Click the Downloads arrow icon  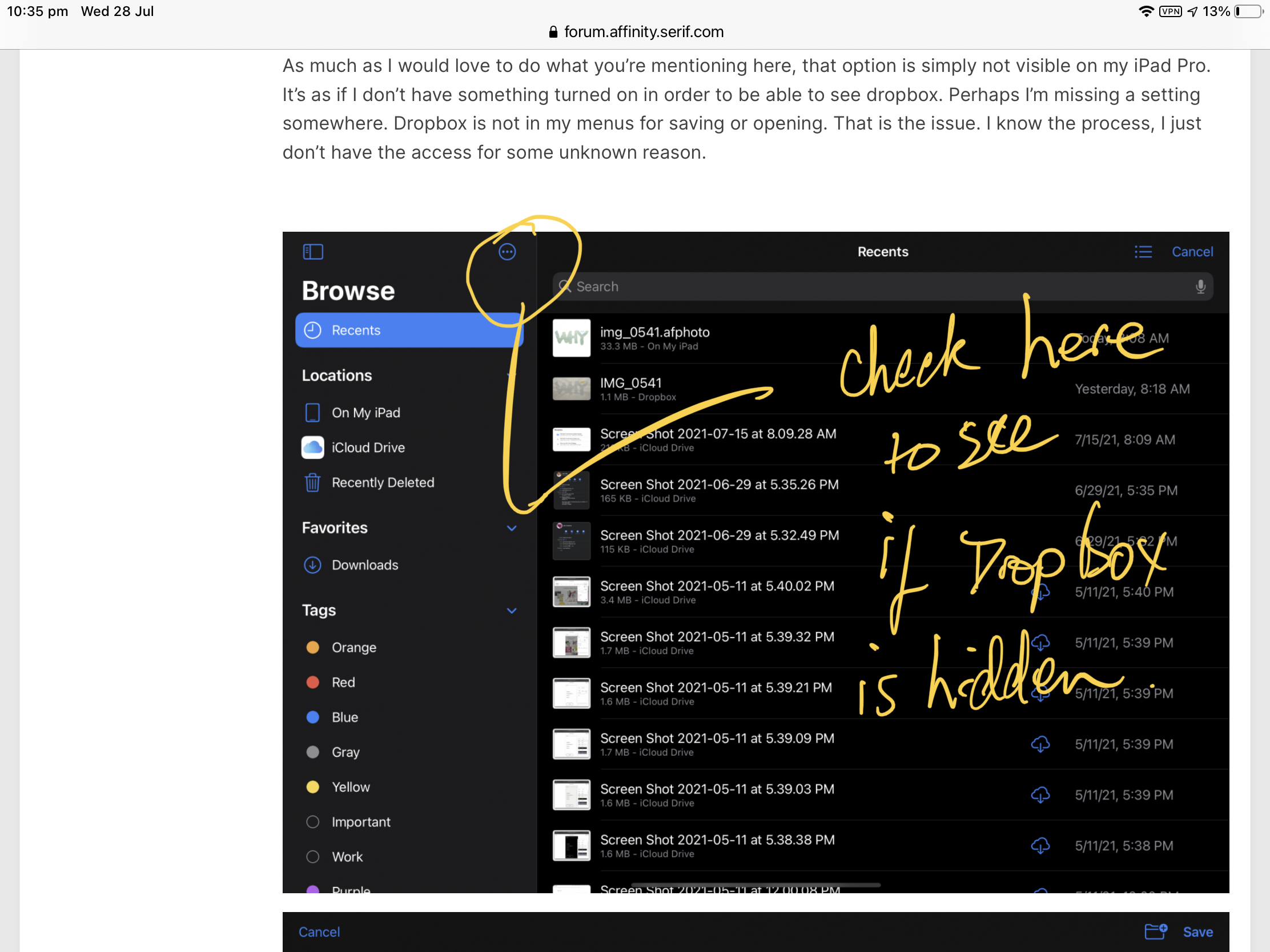pyautogui.click(x=312, y=564)
